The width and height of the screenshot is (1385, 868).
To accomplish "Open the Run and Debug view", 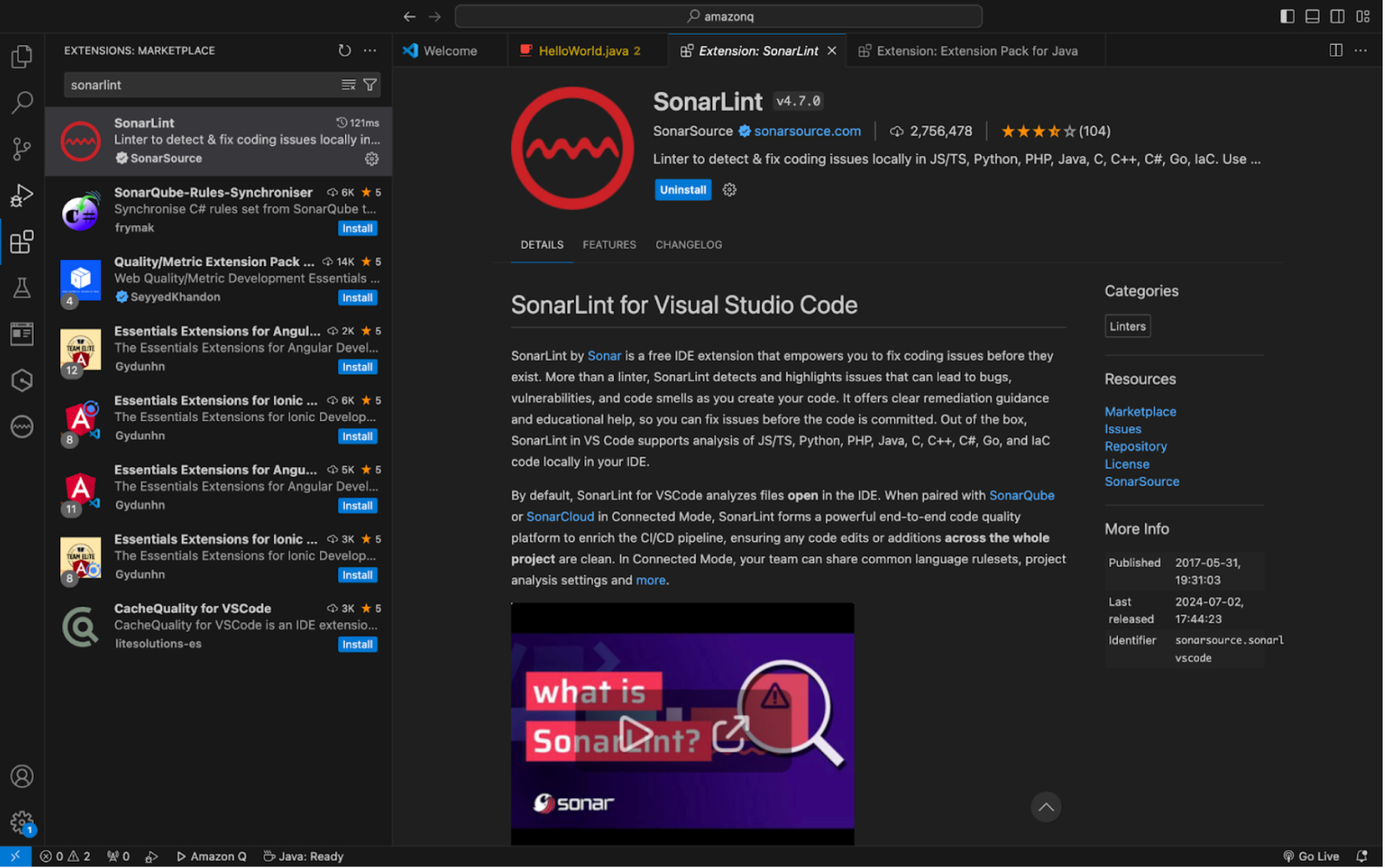I will 22,194.
